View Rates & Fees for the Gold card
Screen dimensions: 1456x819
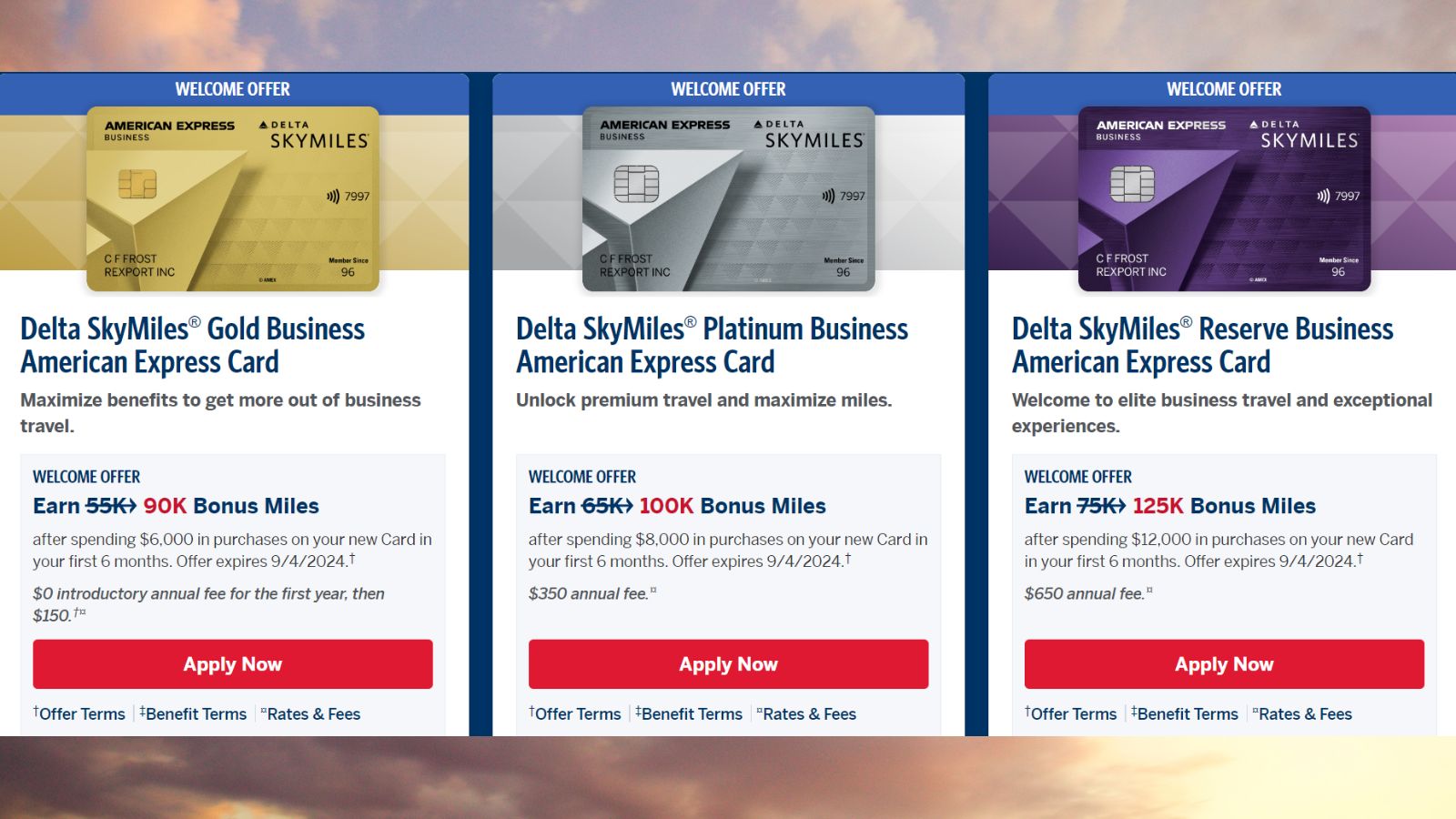(x=313, y=713)
